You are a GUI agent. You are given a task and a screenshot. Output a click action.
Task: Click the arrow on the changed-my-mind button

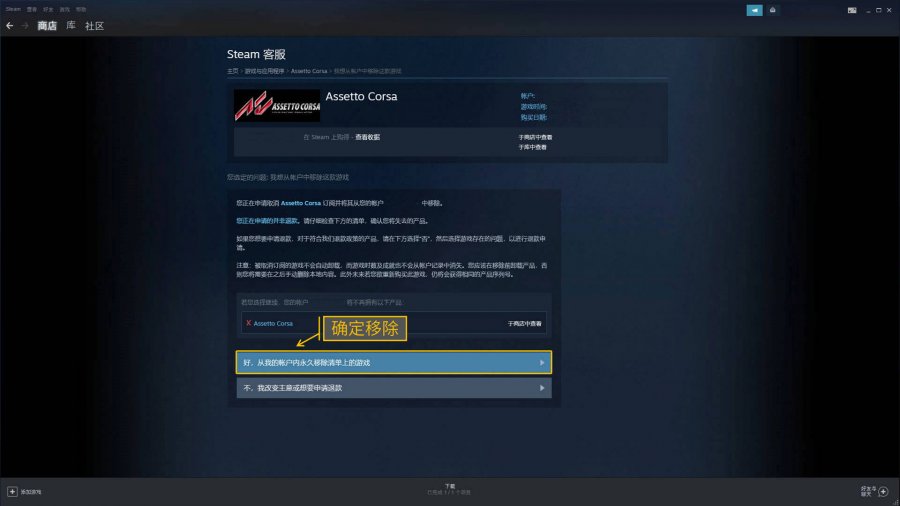click(542, 388)
